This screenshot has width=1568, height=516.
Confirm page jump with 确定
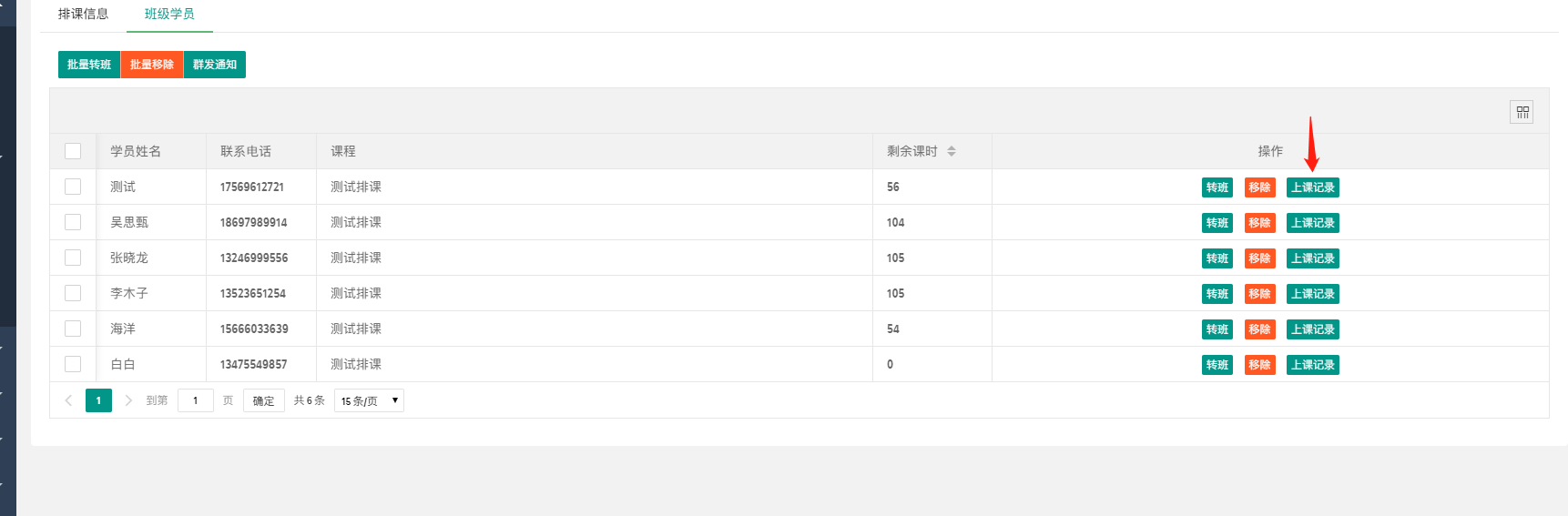(264, 400)
